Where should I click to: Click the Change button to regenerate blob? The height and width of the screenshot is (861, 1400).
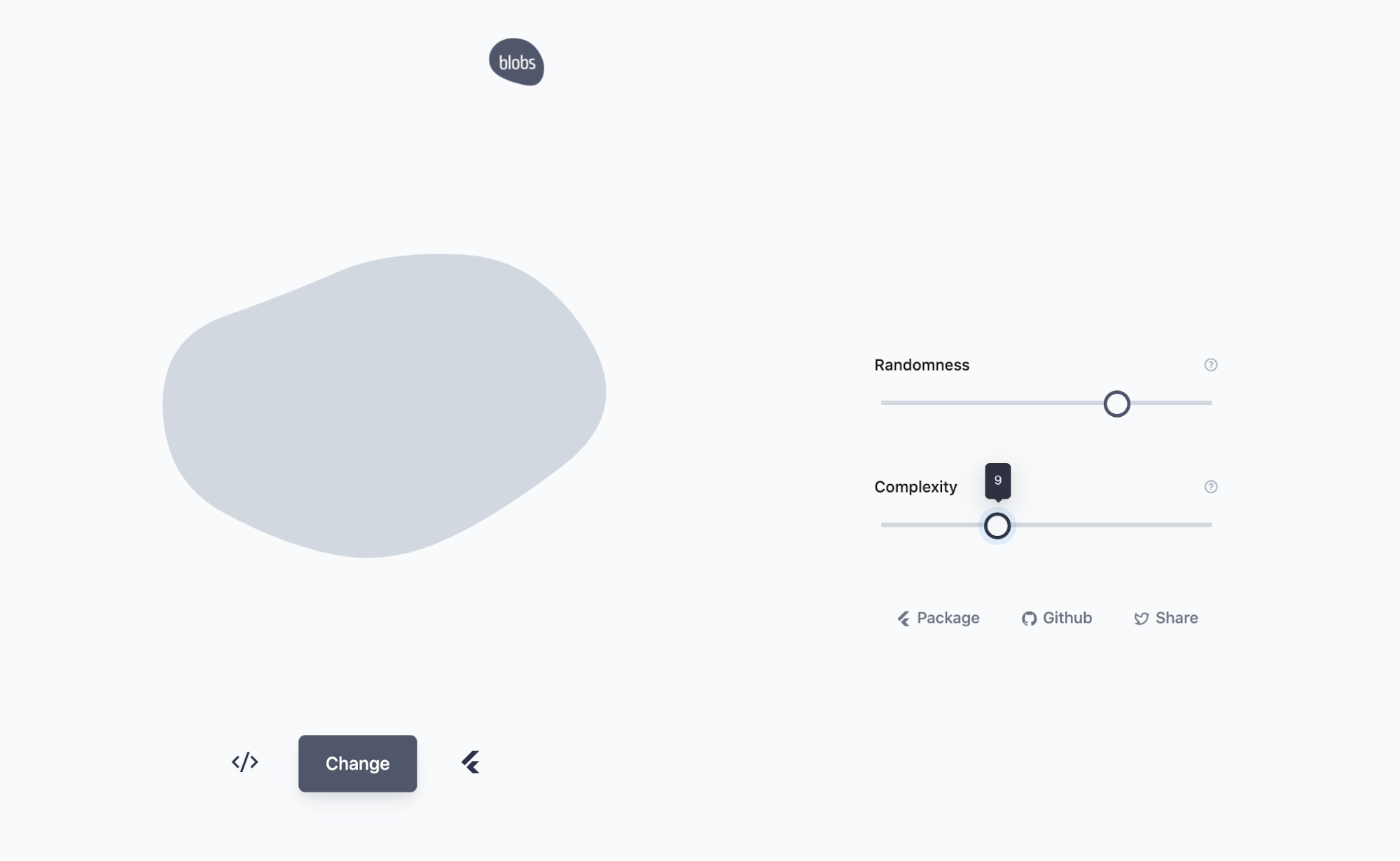point(358,763)
